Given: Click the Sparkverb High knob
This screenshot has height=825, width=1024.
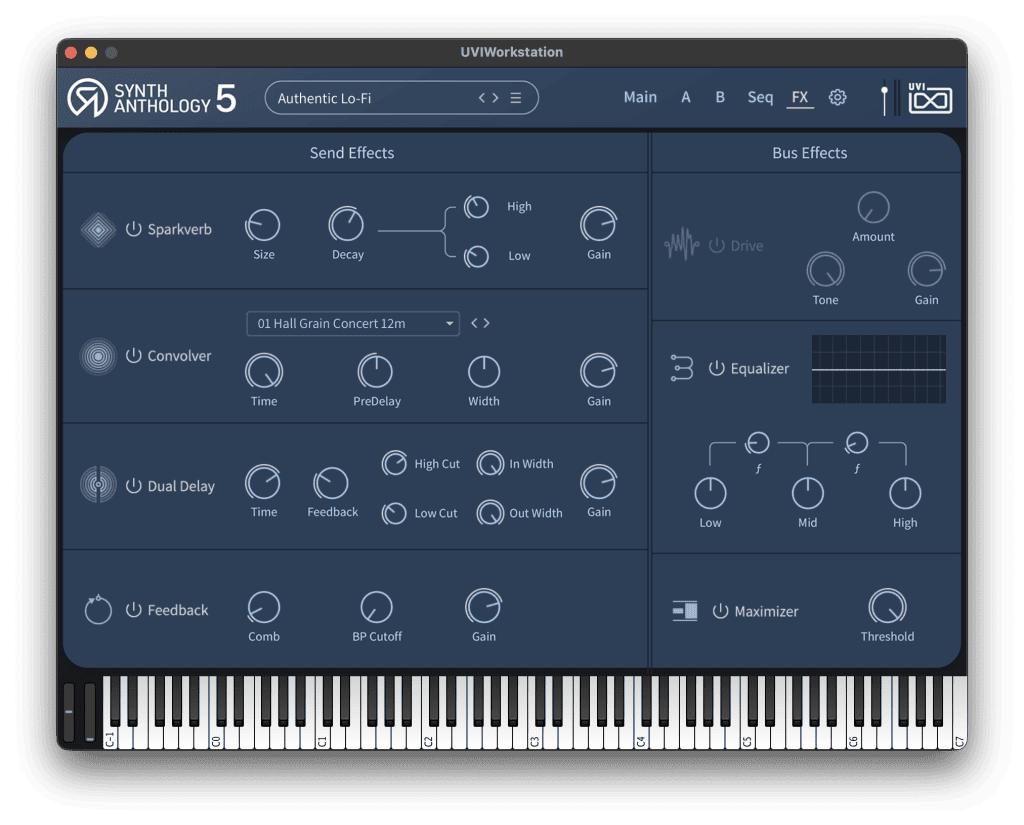Looking at the screenshot, I should pos(476,207).
